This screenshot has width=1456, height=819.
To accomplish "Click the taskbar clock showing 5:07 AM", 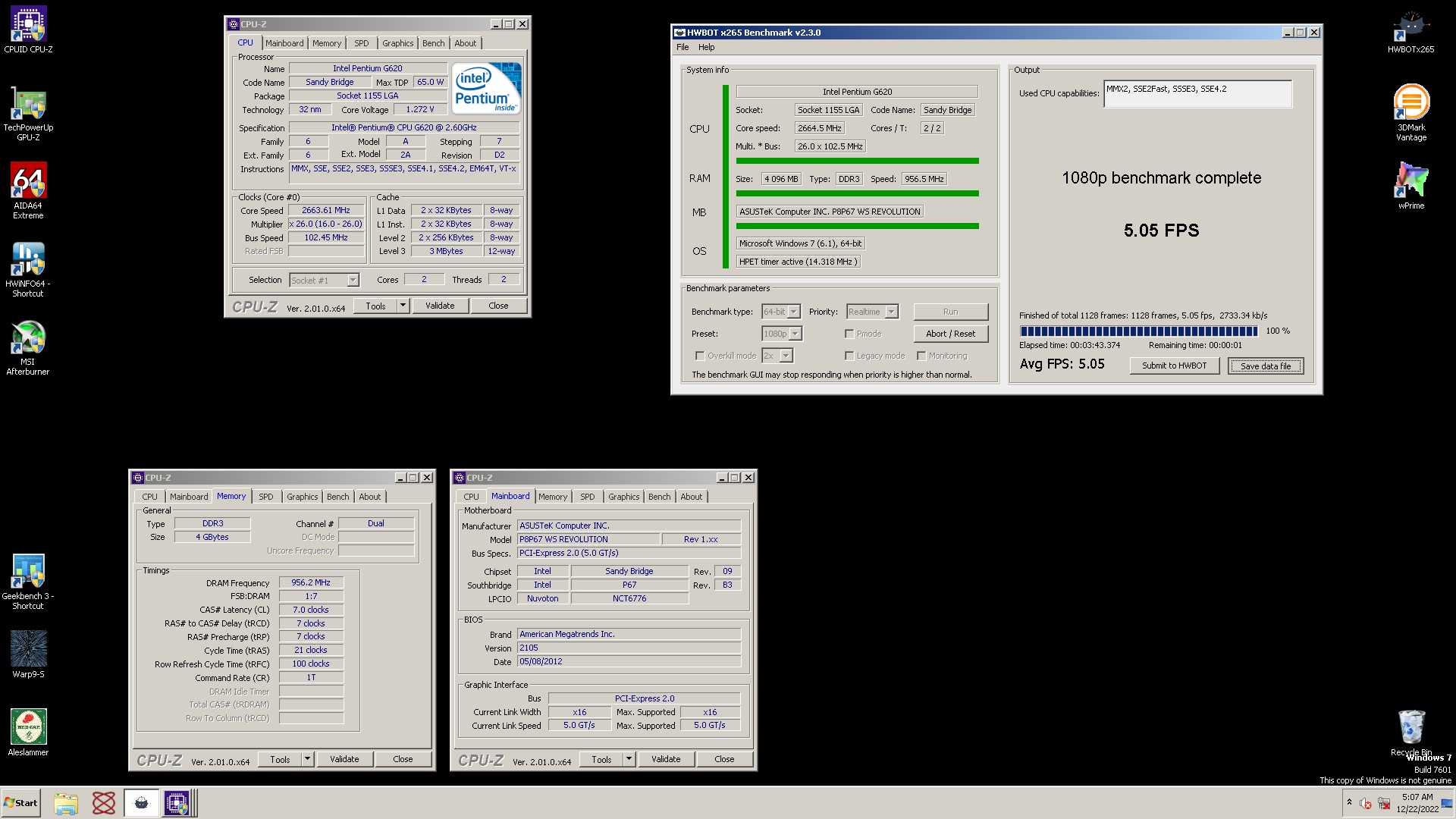I will (x=1417, y=803).
